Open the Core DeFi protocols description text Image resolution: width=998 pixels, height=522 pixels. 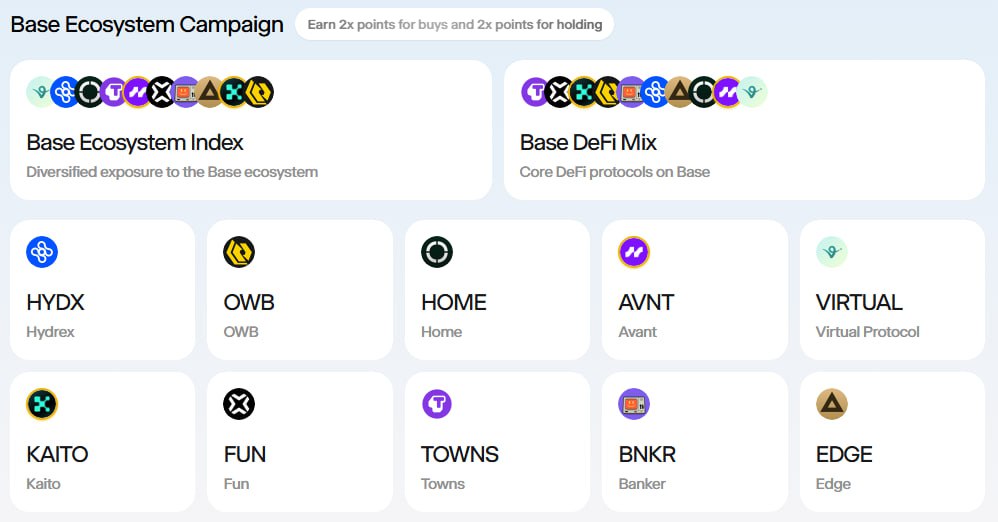[x=614, y=172]
